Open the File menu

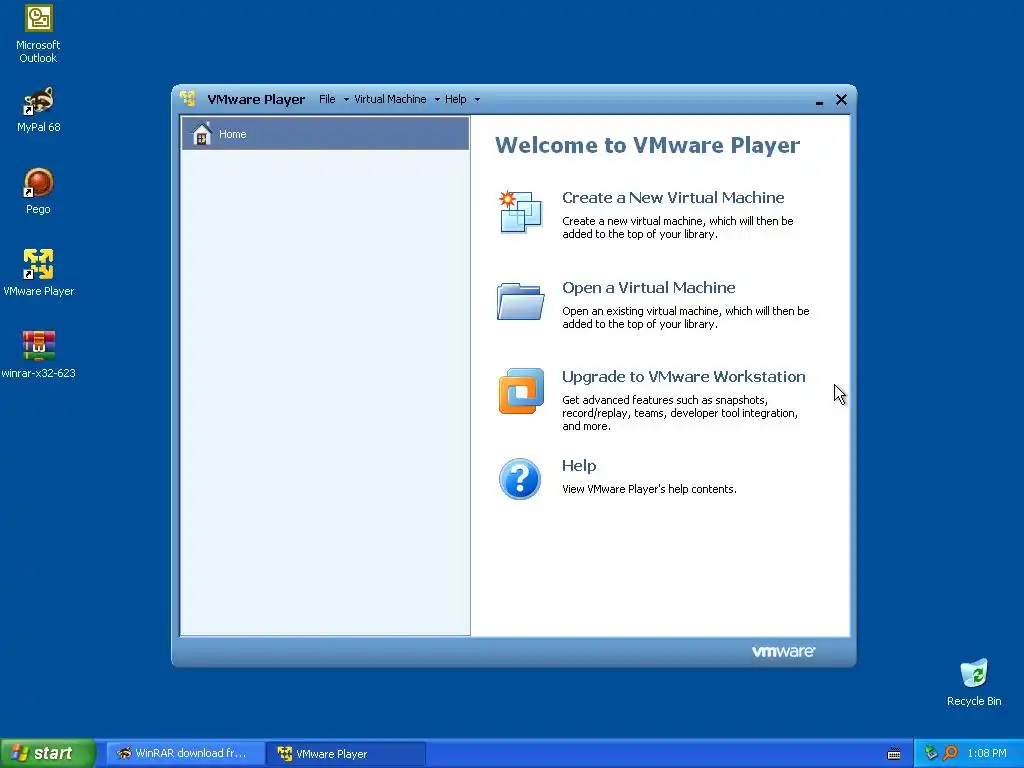tap(327, 99)
